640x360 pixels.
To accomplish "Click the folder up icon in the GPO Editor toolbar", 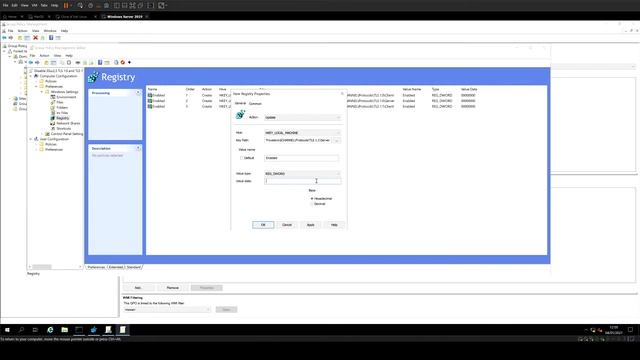I will 46,62.
